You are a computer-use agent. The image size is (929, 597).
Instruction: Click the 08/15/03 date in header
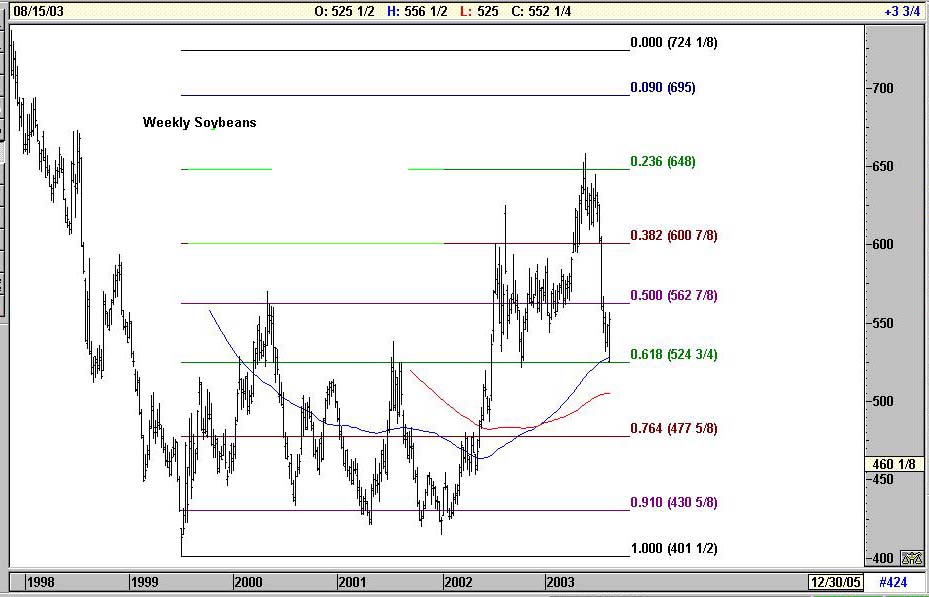coord(38,11)
